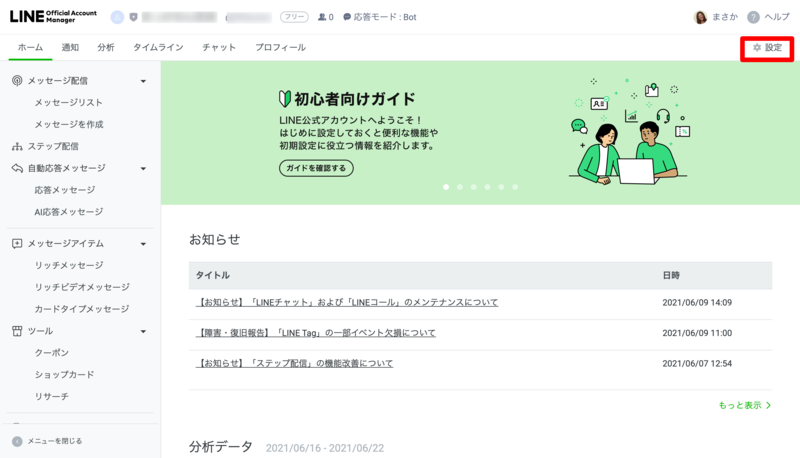Viewport: 800px width, 458px height.
Task: Click the account avatar icon in header
Action: [x=117, y=17]
